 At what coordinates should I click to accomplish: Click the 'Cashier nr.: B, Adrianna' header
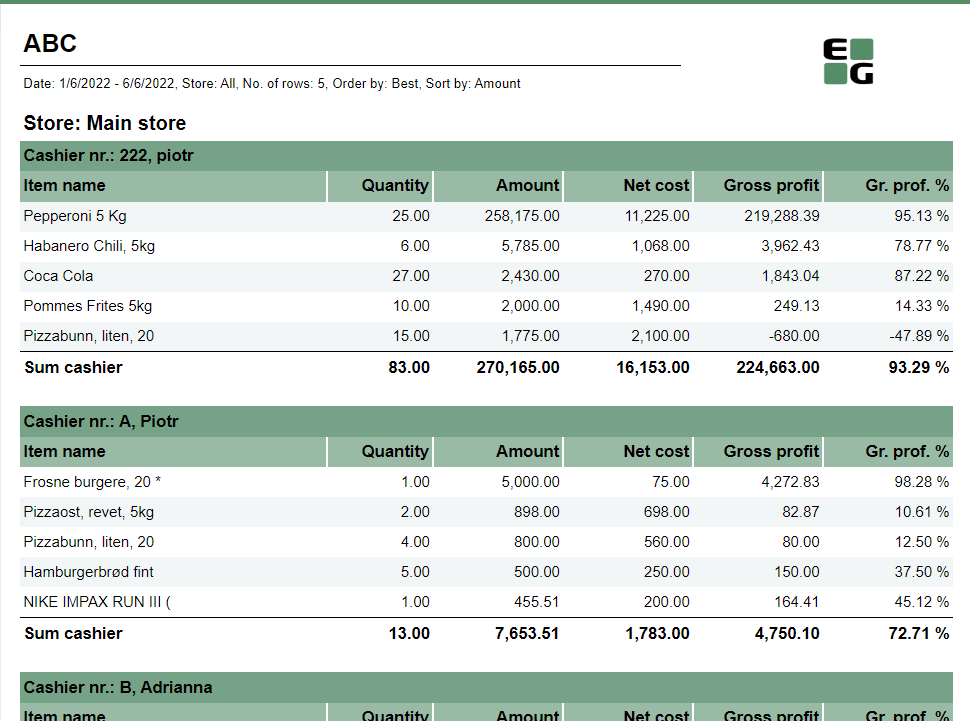(x=117, y=688)
